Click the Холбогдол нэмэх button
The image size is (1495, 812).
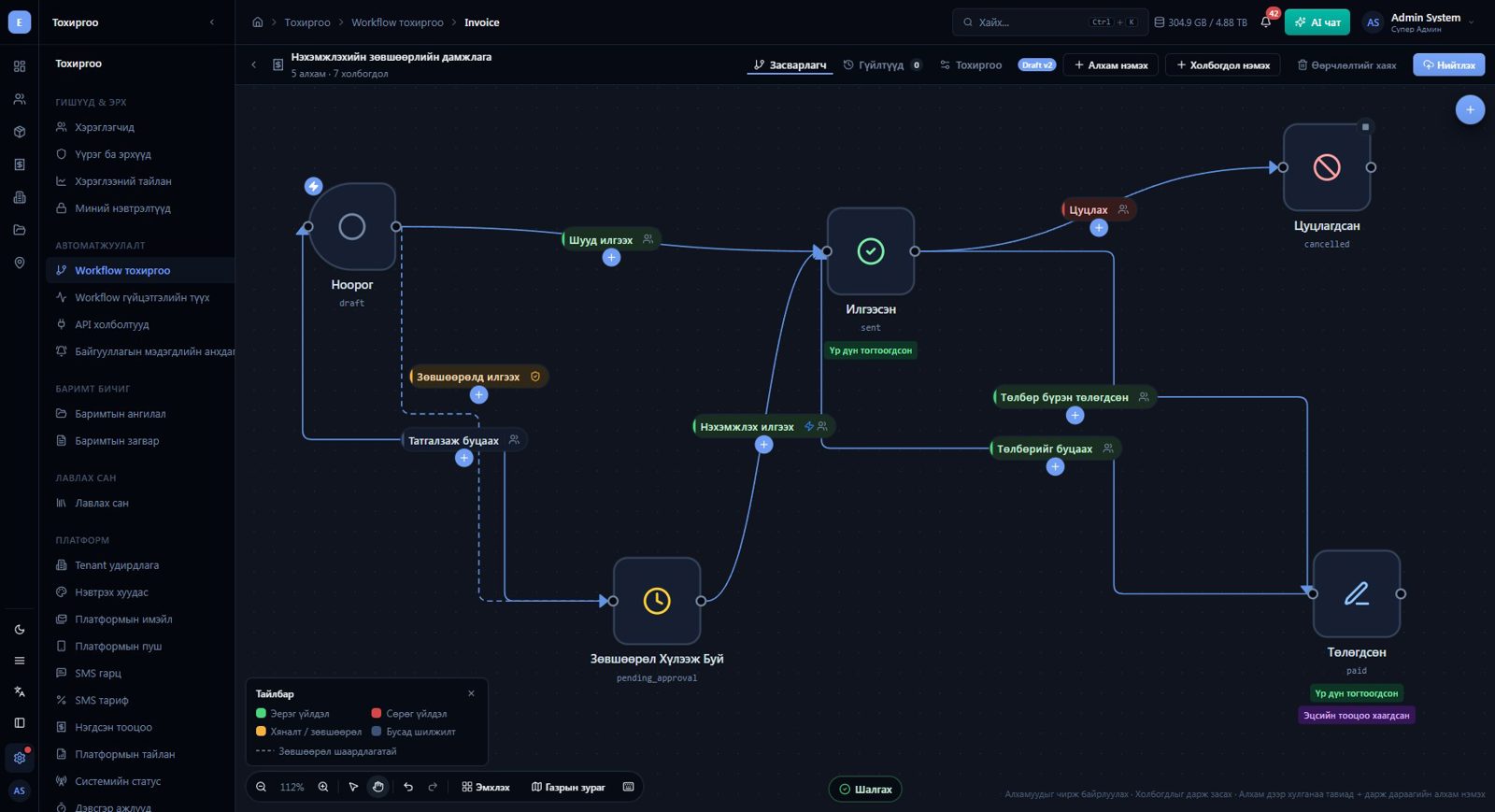pyautogui.click(x=1223, y=64)
